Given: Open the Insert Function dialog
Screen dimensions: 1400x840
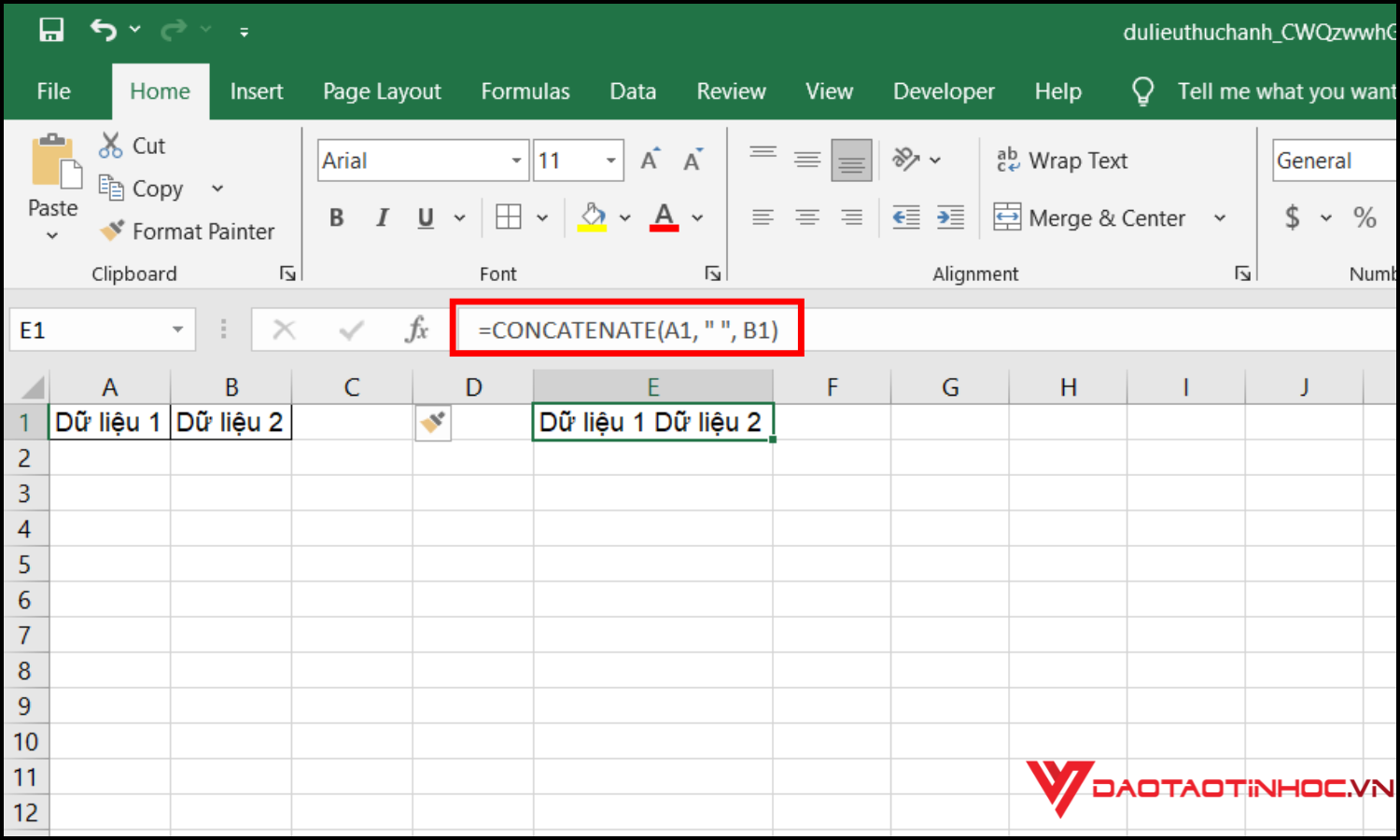Looking at the screenshot, I should [416, 329].
